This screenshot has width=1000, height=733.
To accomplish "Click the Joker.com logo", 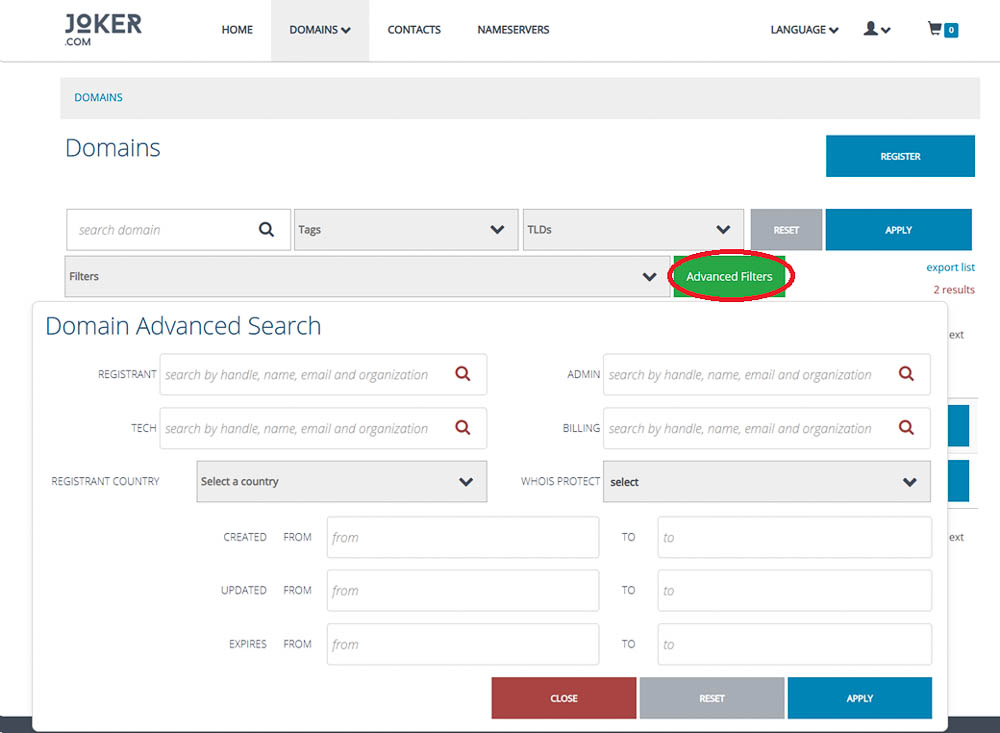I will point(103,29).
